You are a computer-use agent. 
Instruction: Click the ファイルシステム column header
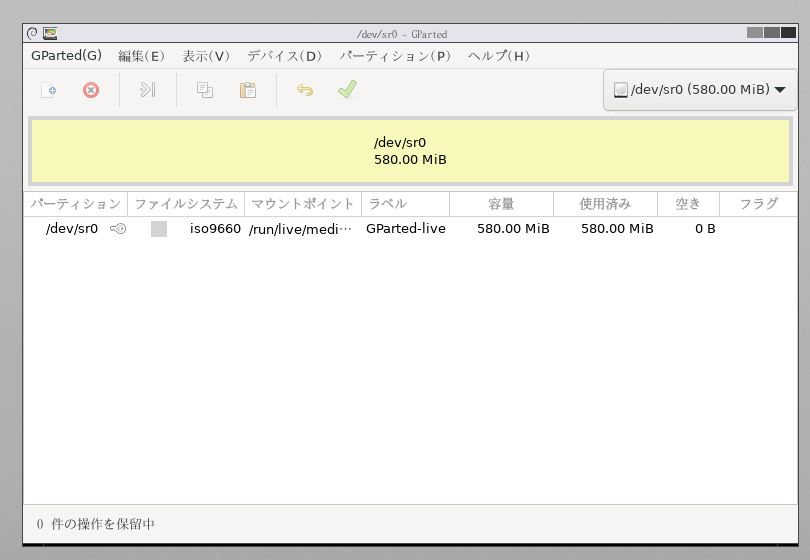(x=186, y=204)
